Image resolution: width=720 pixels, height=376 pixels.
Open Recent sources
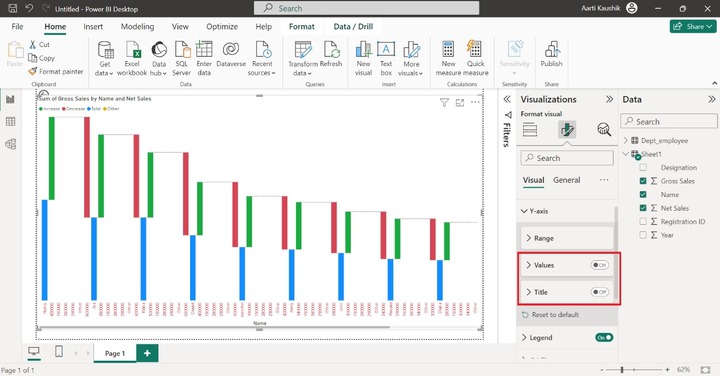pyautogui.click(x=262, y=58)
